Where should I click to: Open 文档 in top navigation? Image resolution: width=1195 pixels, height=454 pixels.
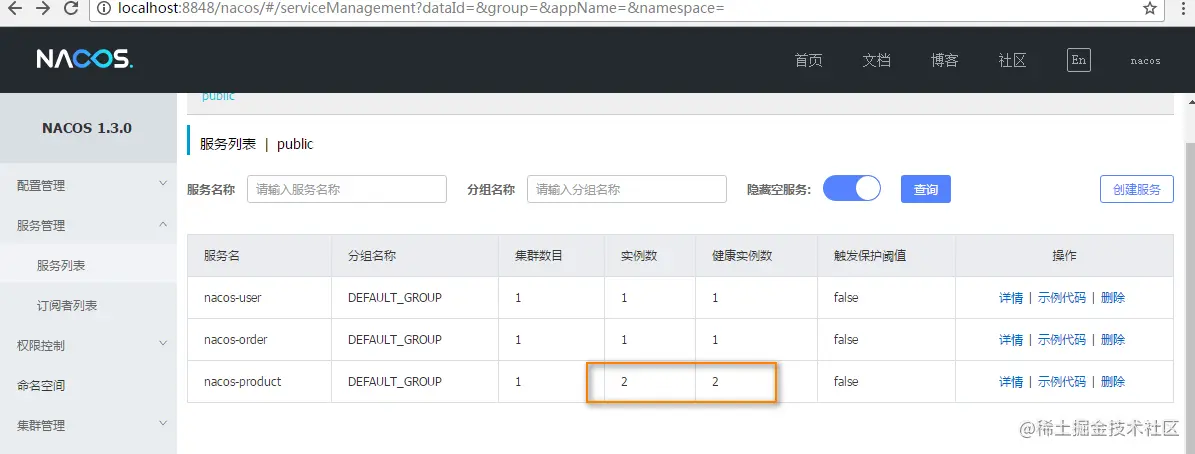pyautogui.click(x=876, y=60)
